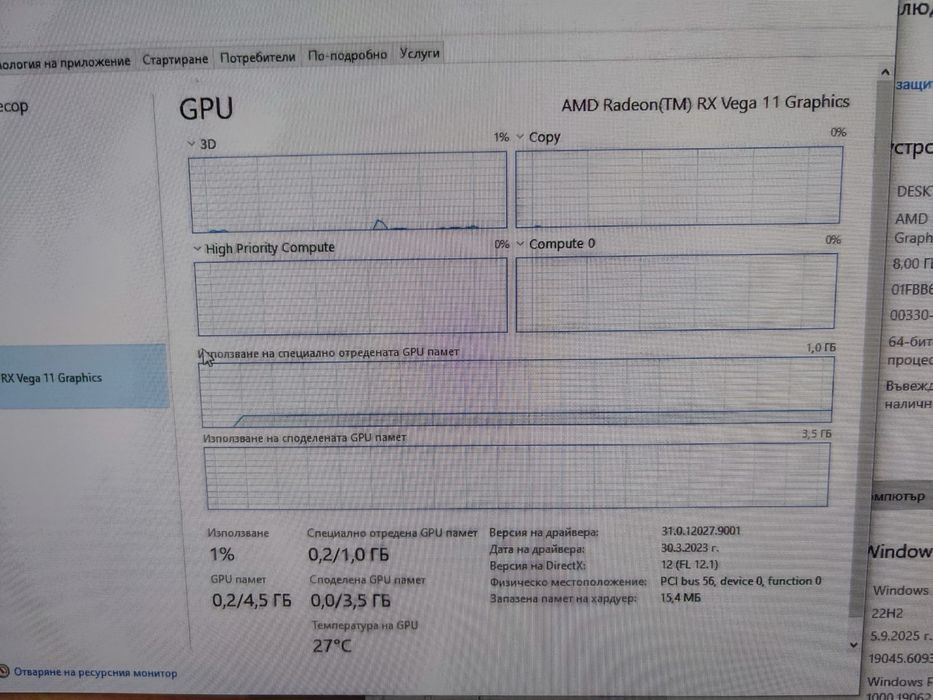Click the Copy usage graph
933x700 pixels.
678,187
